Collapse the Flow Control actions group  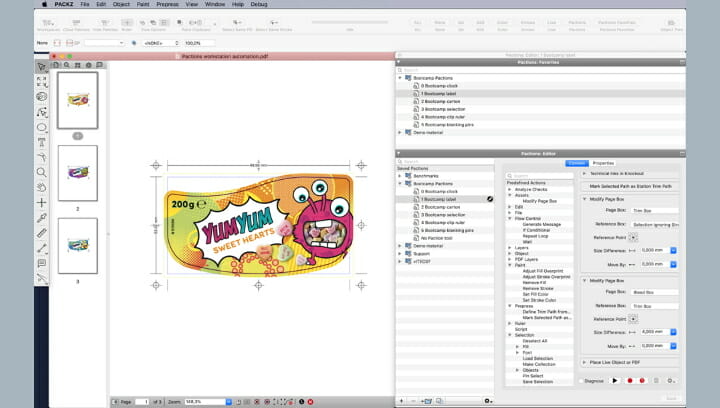tap(510, 218)
